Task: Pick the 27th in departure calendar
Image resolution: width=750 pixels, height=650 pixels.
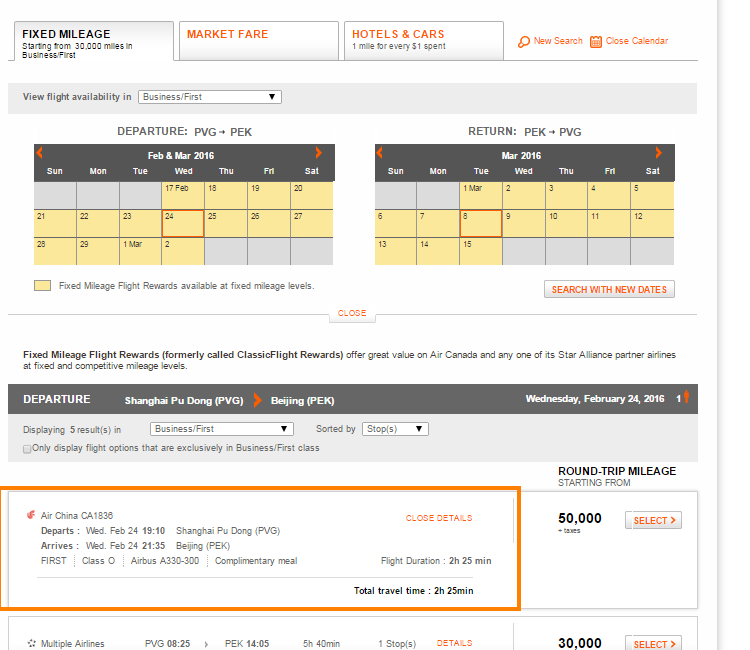Action: (x=311, y=223)
